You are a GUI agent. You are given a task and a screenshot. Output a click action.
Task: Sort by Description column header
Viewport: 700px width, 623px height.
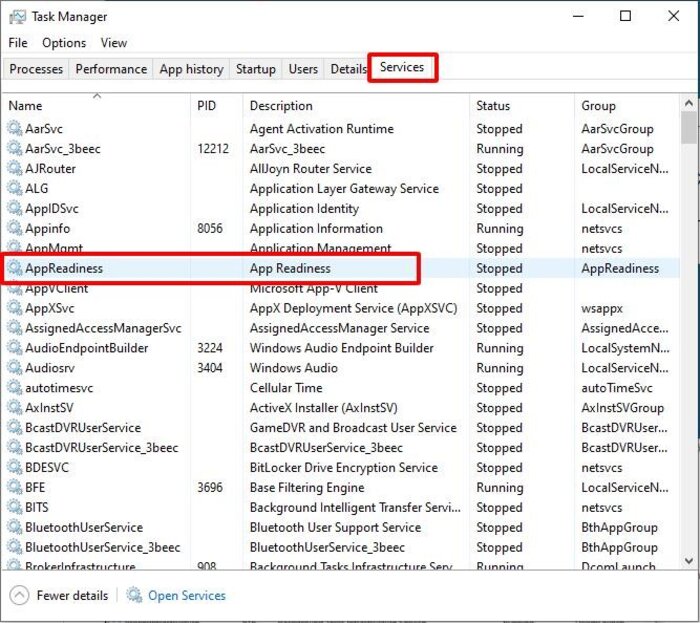coord(356,105)
